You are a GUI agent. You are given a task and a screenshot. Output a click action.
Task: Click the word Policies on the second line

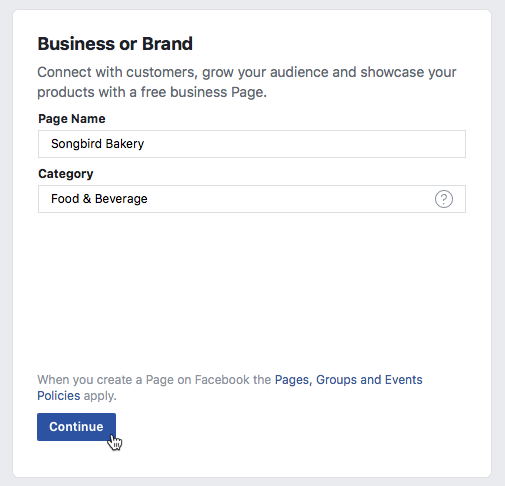pos(59,396)
